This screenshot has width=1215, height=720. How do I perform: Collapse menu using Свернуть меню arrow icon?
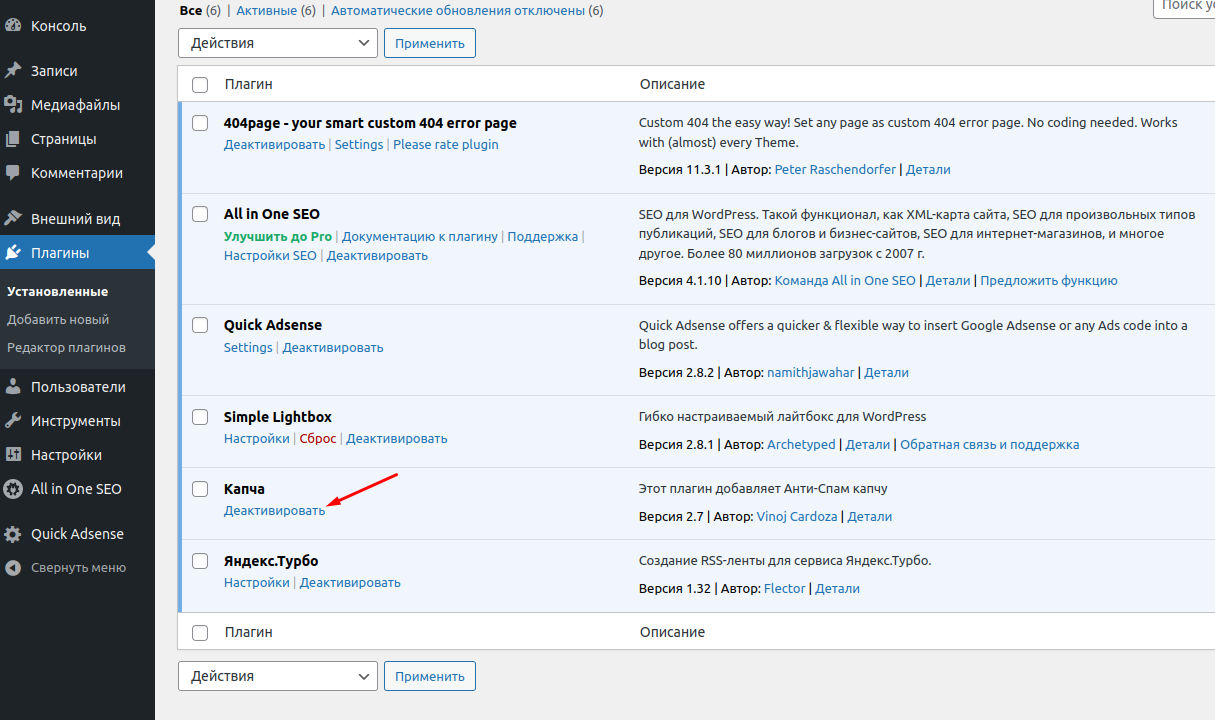click(13, 568)
